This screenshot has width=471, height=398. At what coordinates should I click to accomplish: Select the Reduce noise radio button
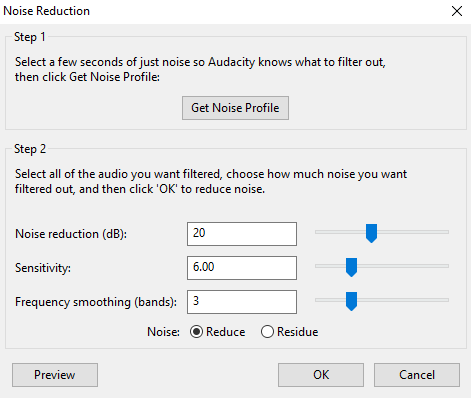pyautogui.click(x=196, y=332)
